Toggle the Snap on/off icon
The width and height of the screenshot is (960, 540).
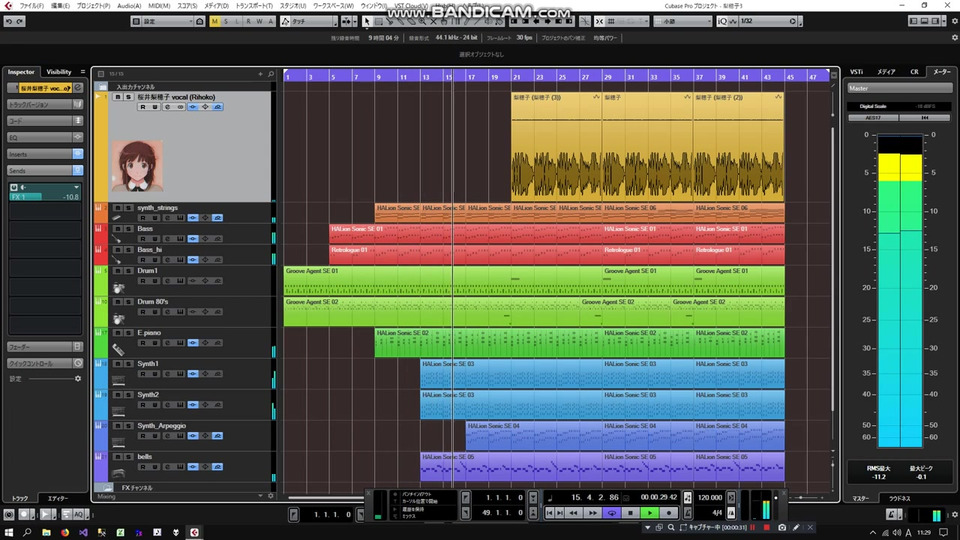coord(599,21)
